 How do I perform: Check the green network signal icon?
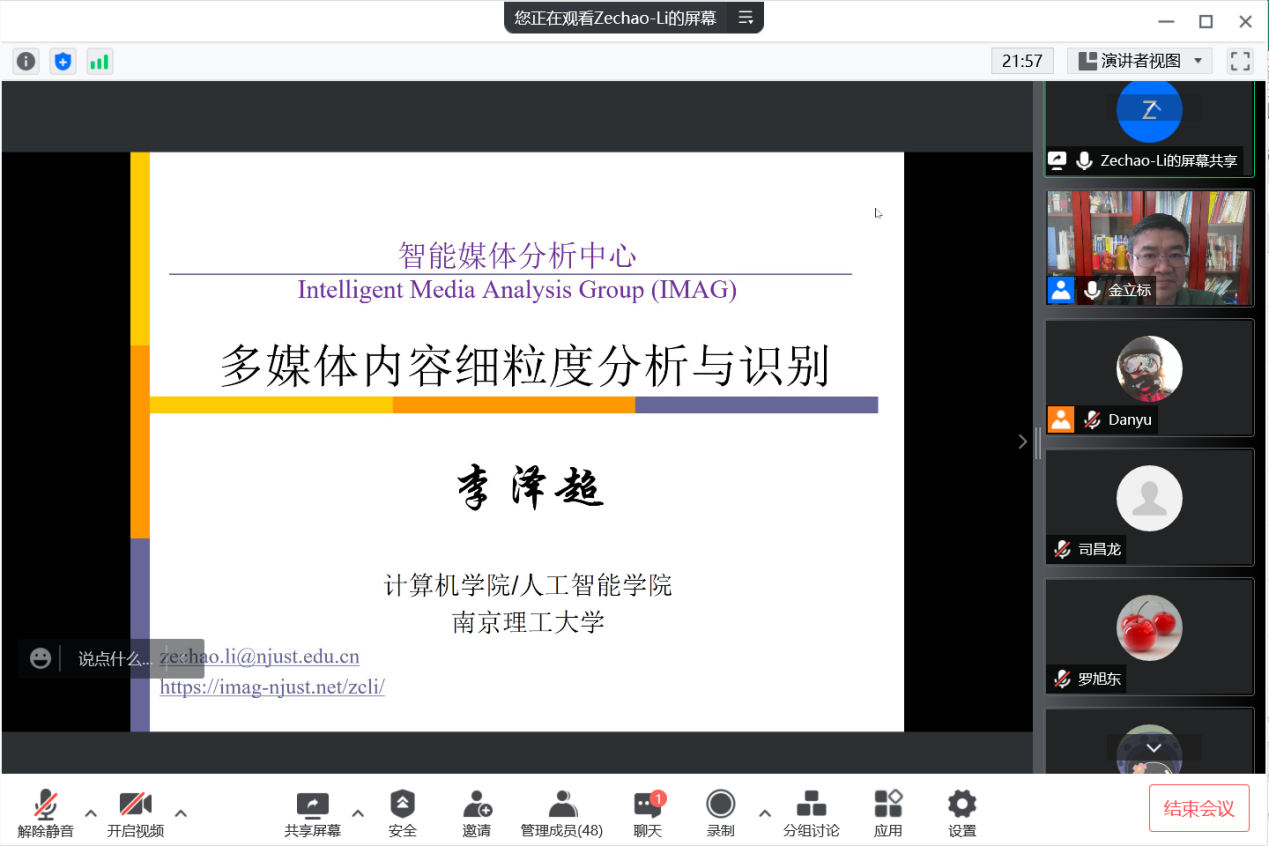(x=99, y=61)
